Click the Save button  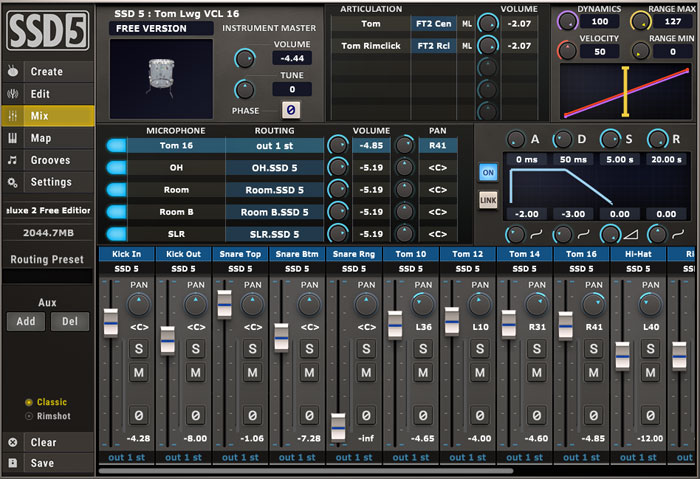(x=48, y=463)
